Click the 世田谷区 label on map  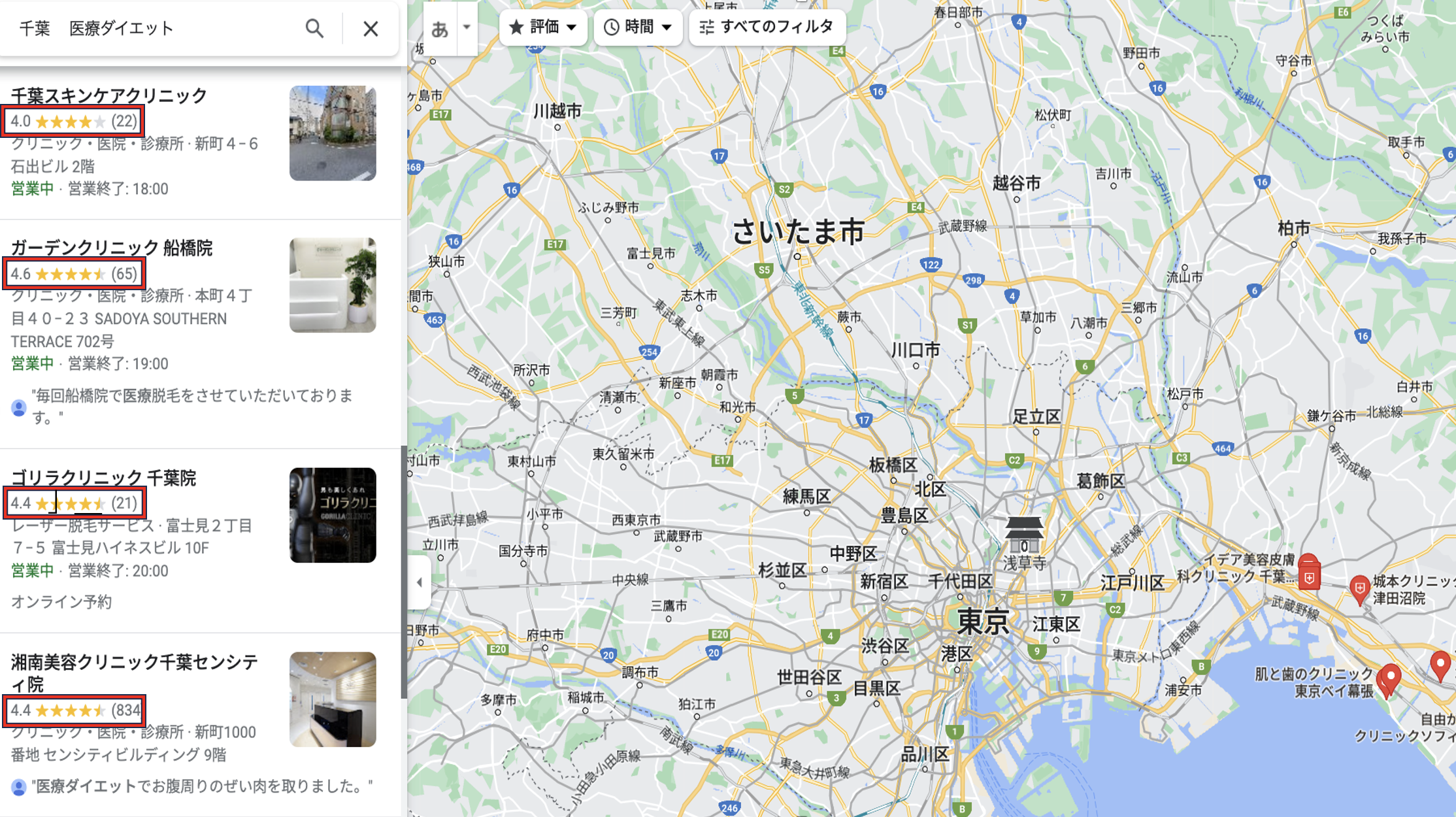point(809,677)
